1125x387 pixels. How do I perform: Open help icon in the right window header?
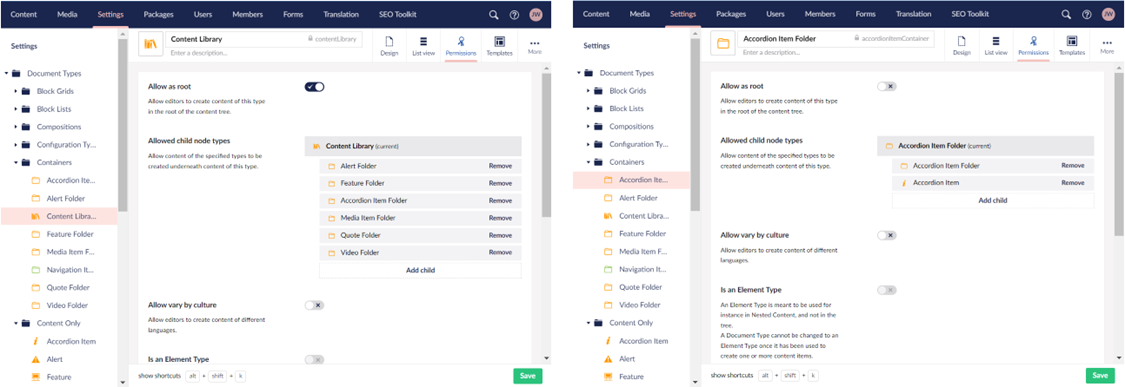click(x=1086, y=14)
